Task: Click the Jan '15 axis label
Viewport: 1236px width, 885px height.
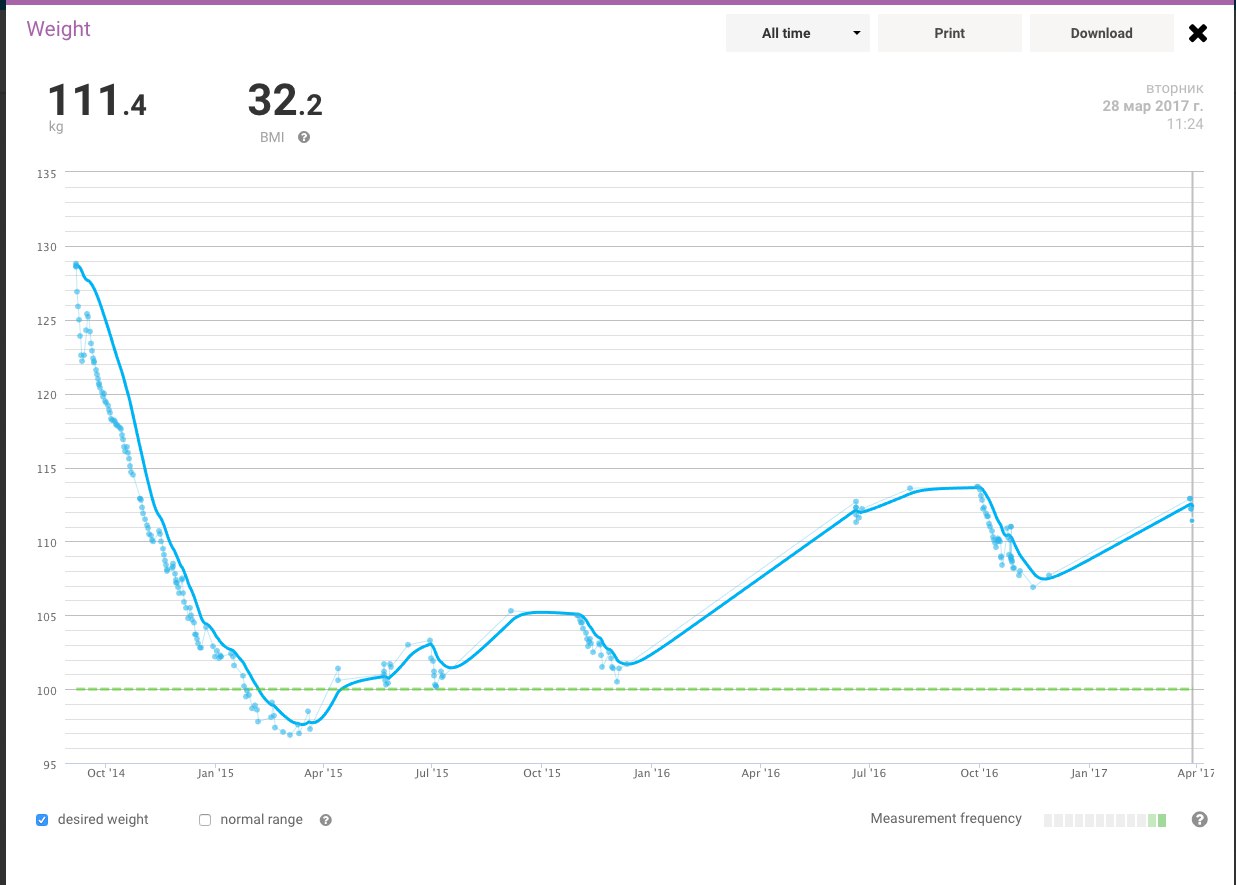Action: [x=215, y=773]
